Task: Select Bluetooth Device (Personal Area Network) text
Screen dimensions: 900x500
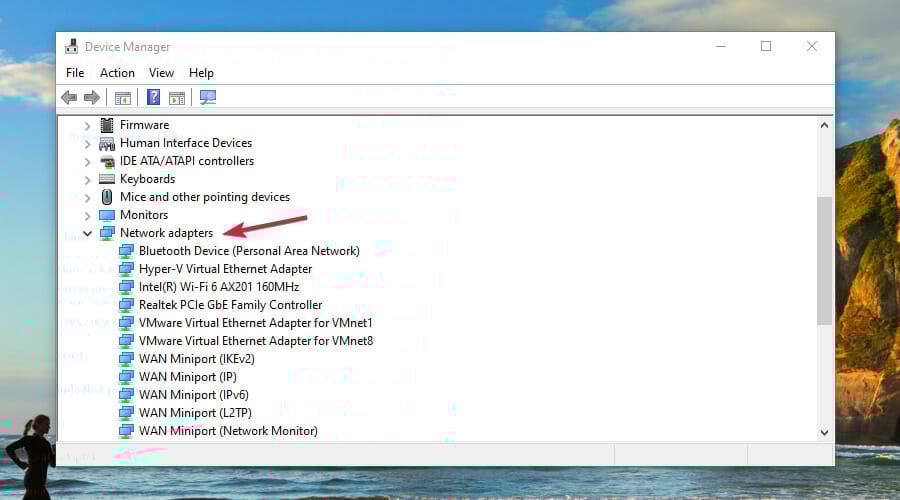Action: 249,251
